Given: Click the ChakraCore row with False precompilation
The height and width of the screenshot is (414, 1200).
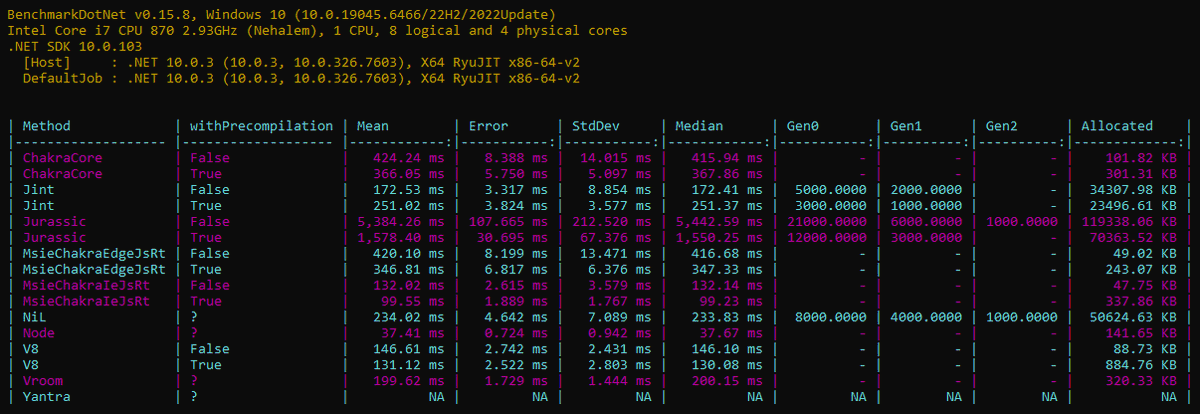Looking at the screenshot, I should 600,158.
